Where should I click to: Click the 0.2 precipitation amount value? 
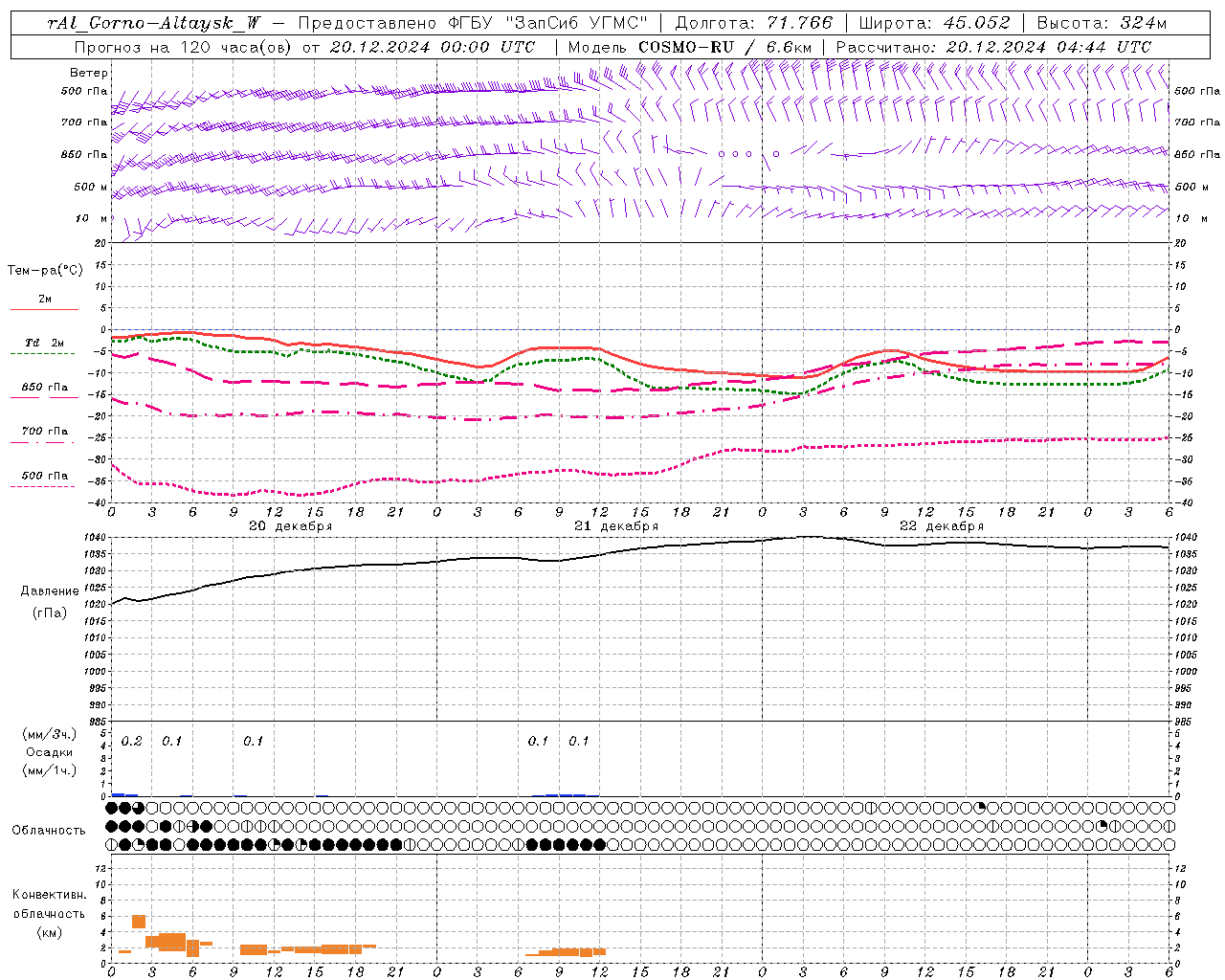pyautogui.click(x=132, y=742)
